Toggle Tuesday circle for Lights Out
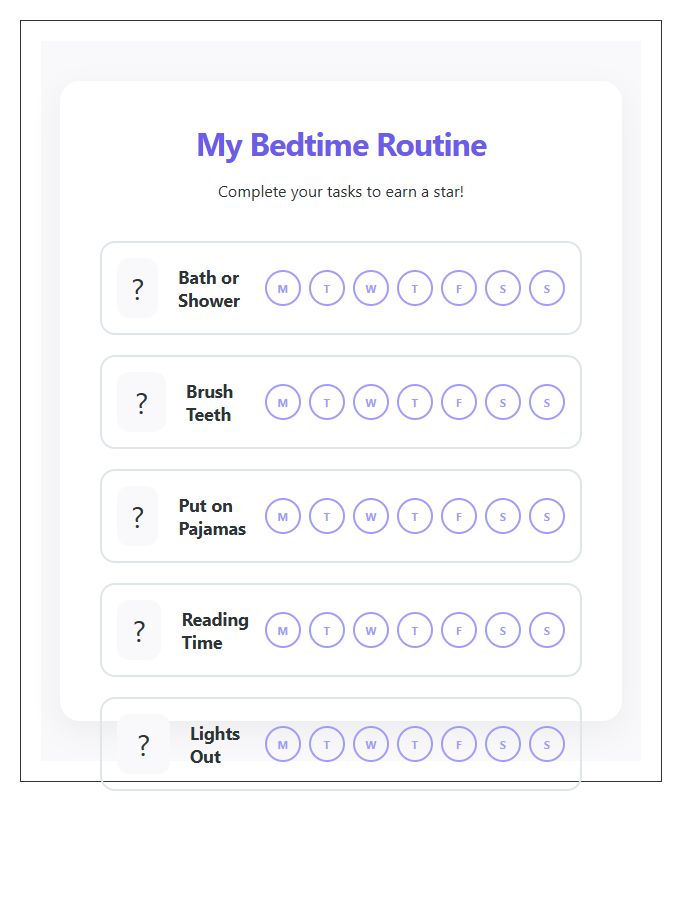This screenshot has width=700, height=900. pyautogui.click(x=327, y=744)
